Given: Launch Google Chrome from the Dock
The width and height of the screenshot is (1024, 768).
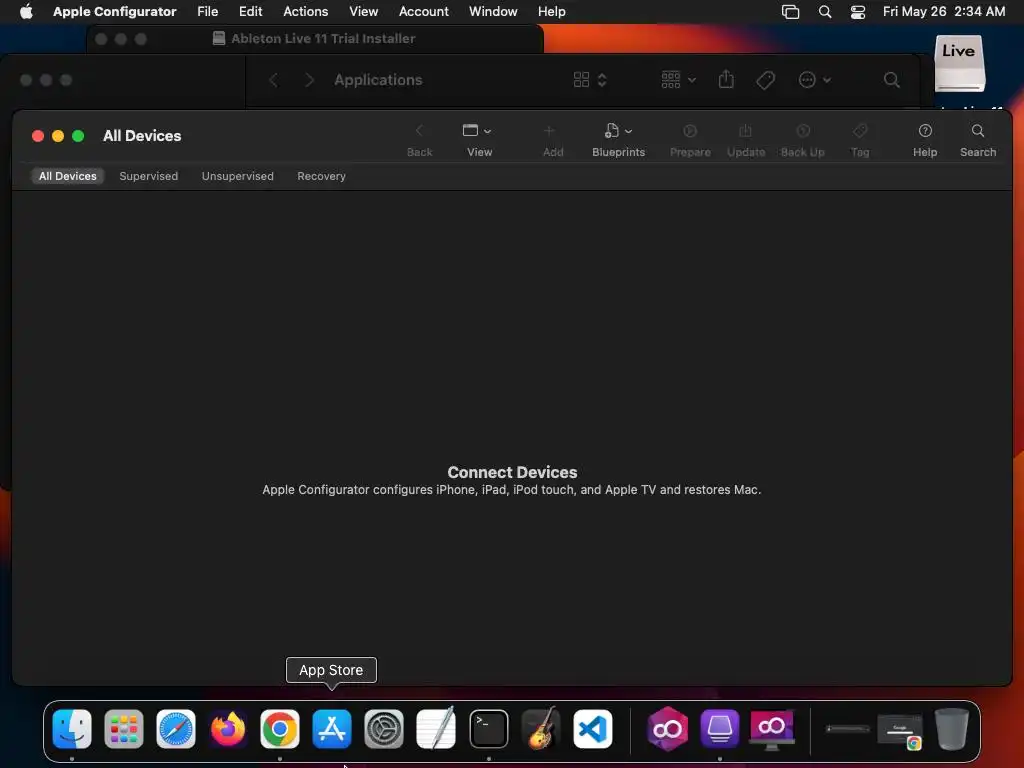Looking at the screenshot, I should (280, 728).
